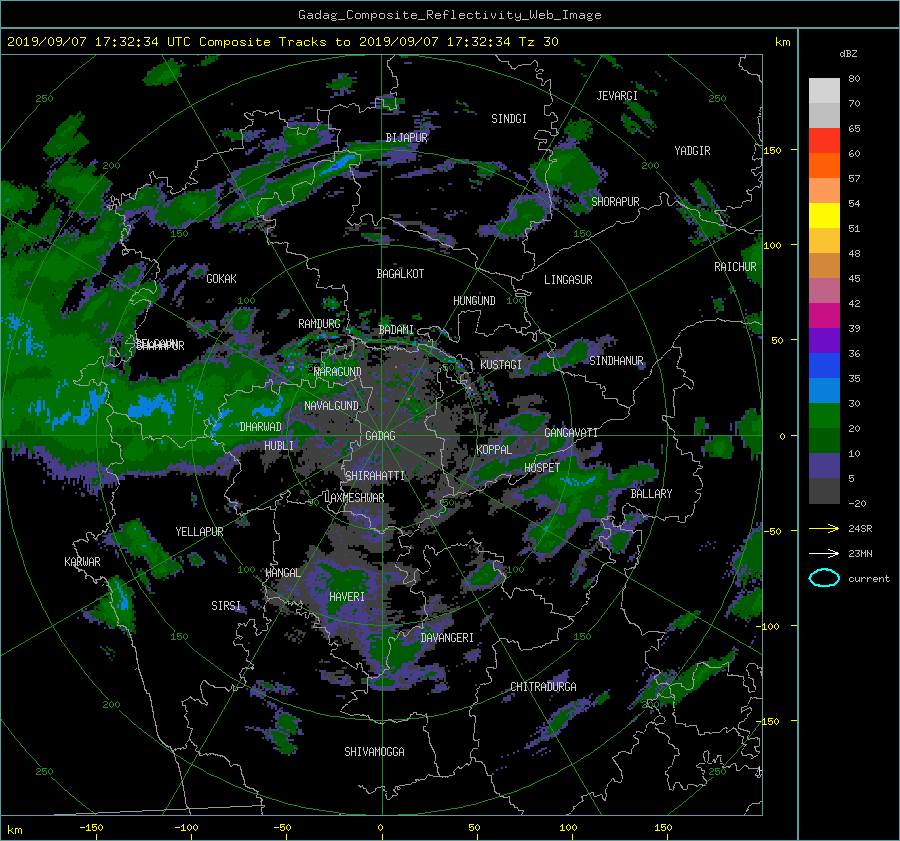
Task: Click the LAXMESHWAR city label
Action: [x=354, y=498]
